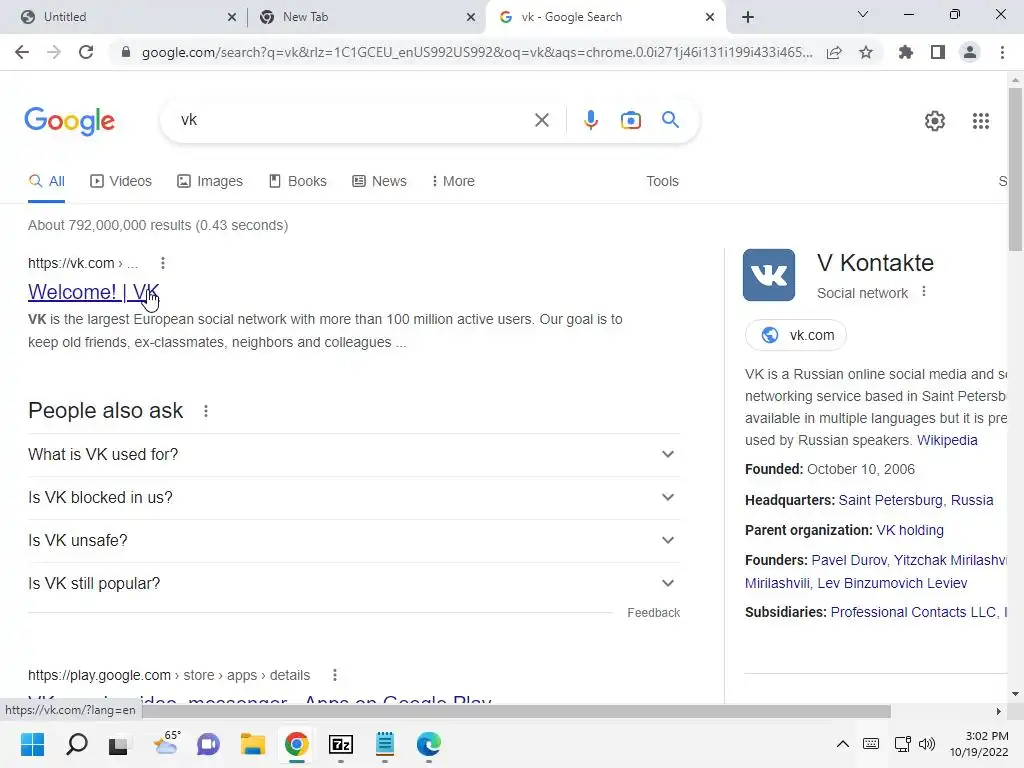Share this page via share icon
The width and height of the screenshot is (1024, 768).
click(834, 52)
